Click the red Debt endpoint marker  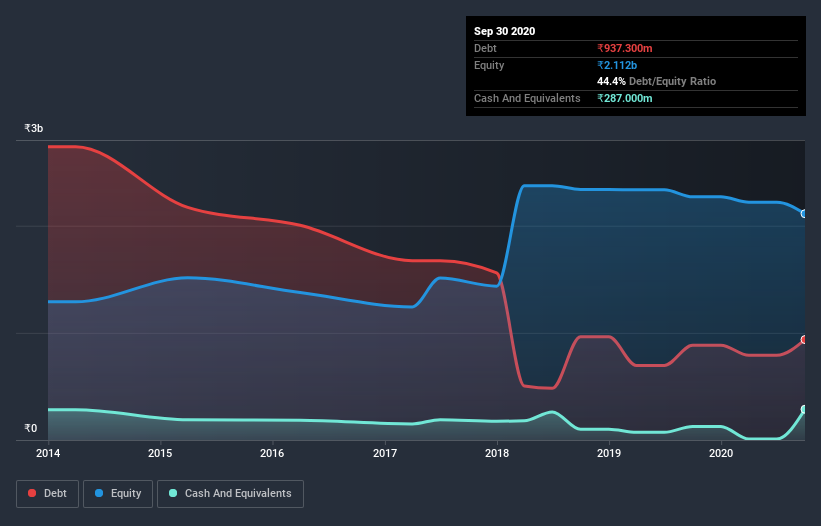click(x=804, y=340)
